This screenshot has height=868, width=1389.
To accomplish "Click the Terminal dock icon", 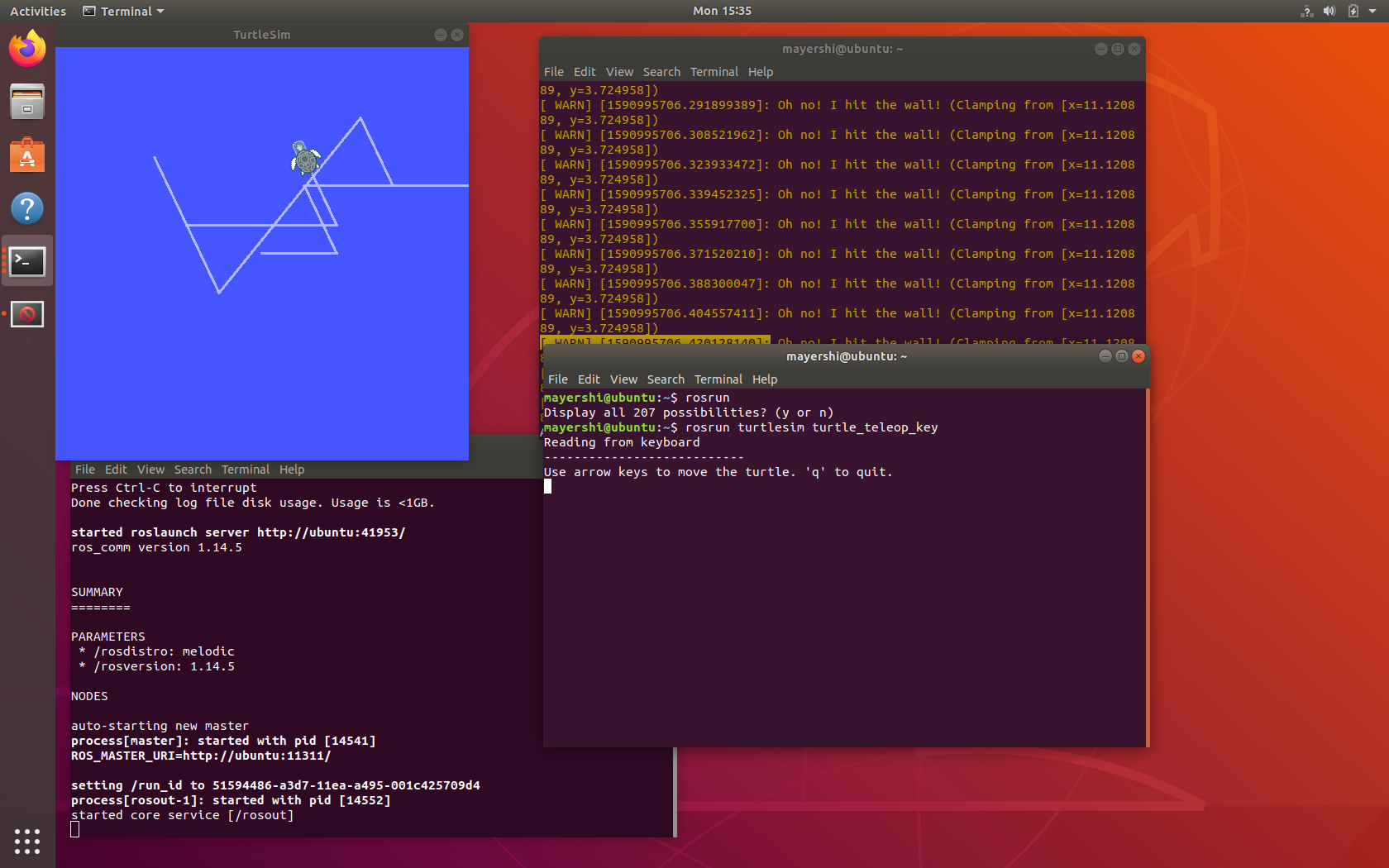I will [x=27, y=261].
